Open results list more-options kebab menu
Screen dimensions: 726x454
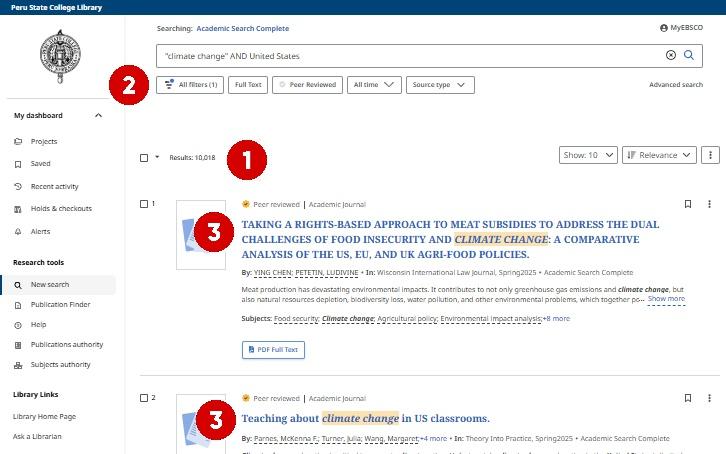710,155
